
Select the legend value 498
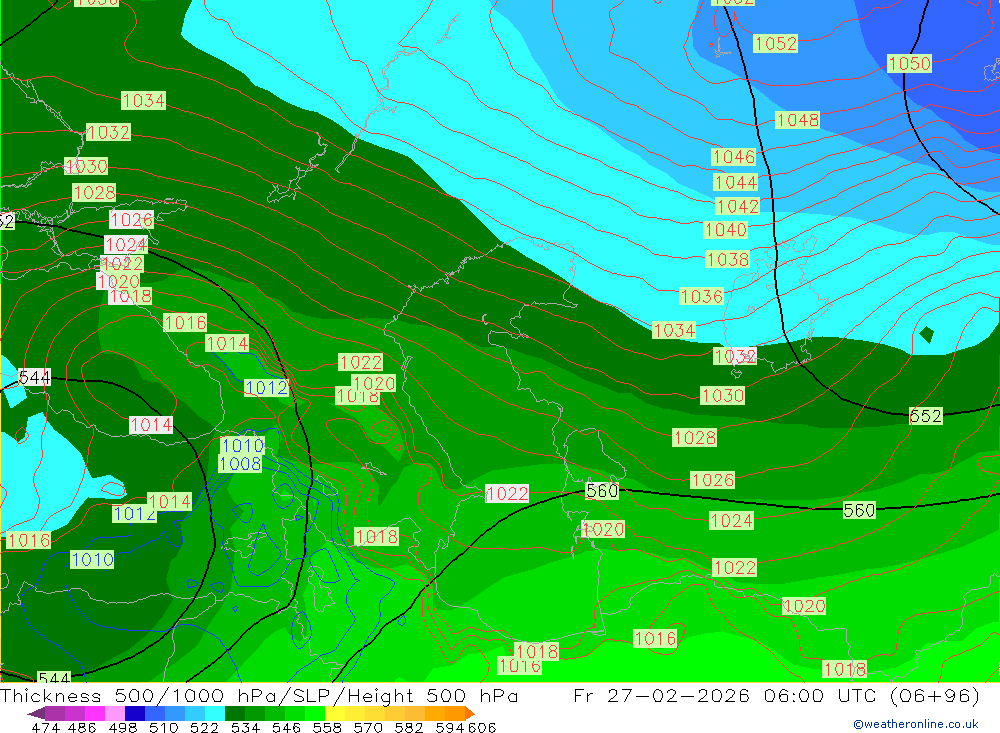click(x=122, y=727)
